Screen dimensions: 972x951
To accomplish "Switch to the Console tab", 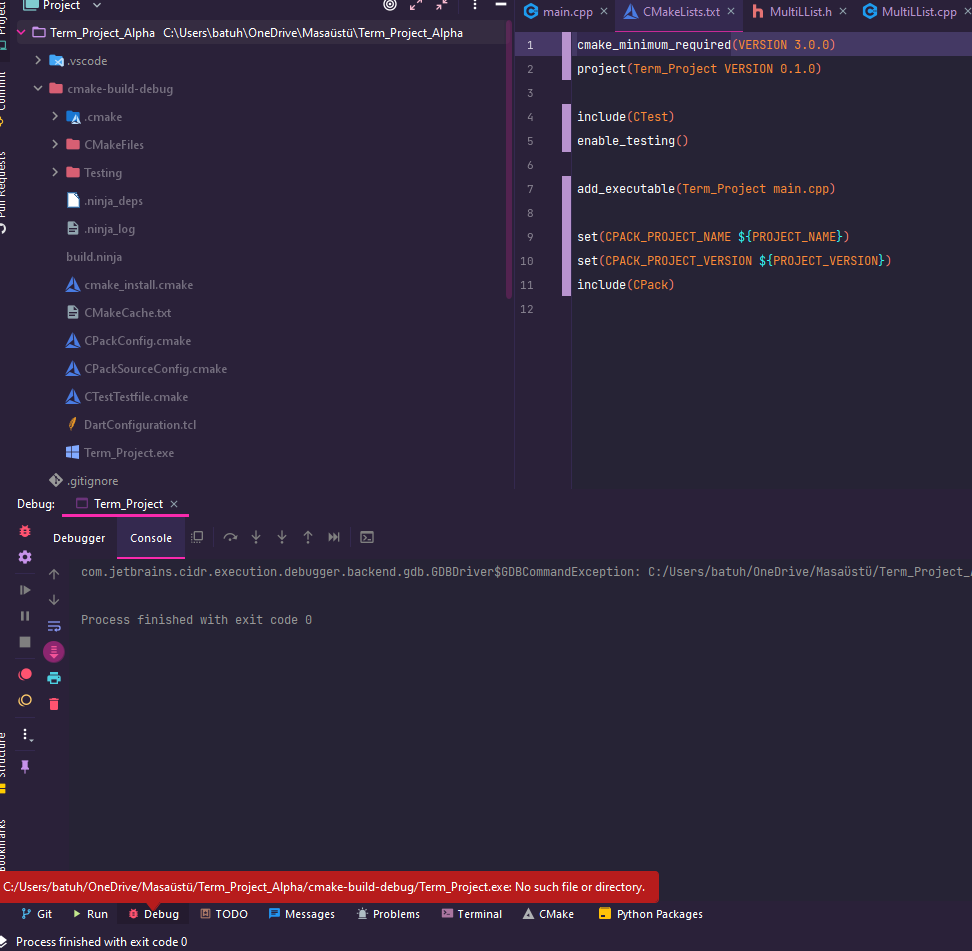I will pos(151,538).
